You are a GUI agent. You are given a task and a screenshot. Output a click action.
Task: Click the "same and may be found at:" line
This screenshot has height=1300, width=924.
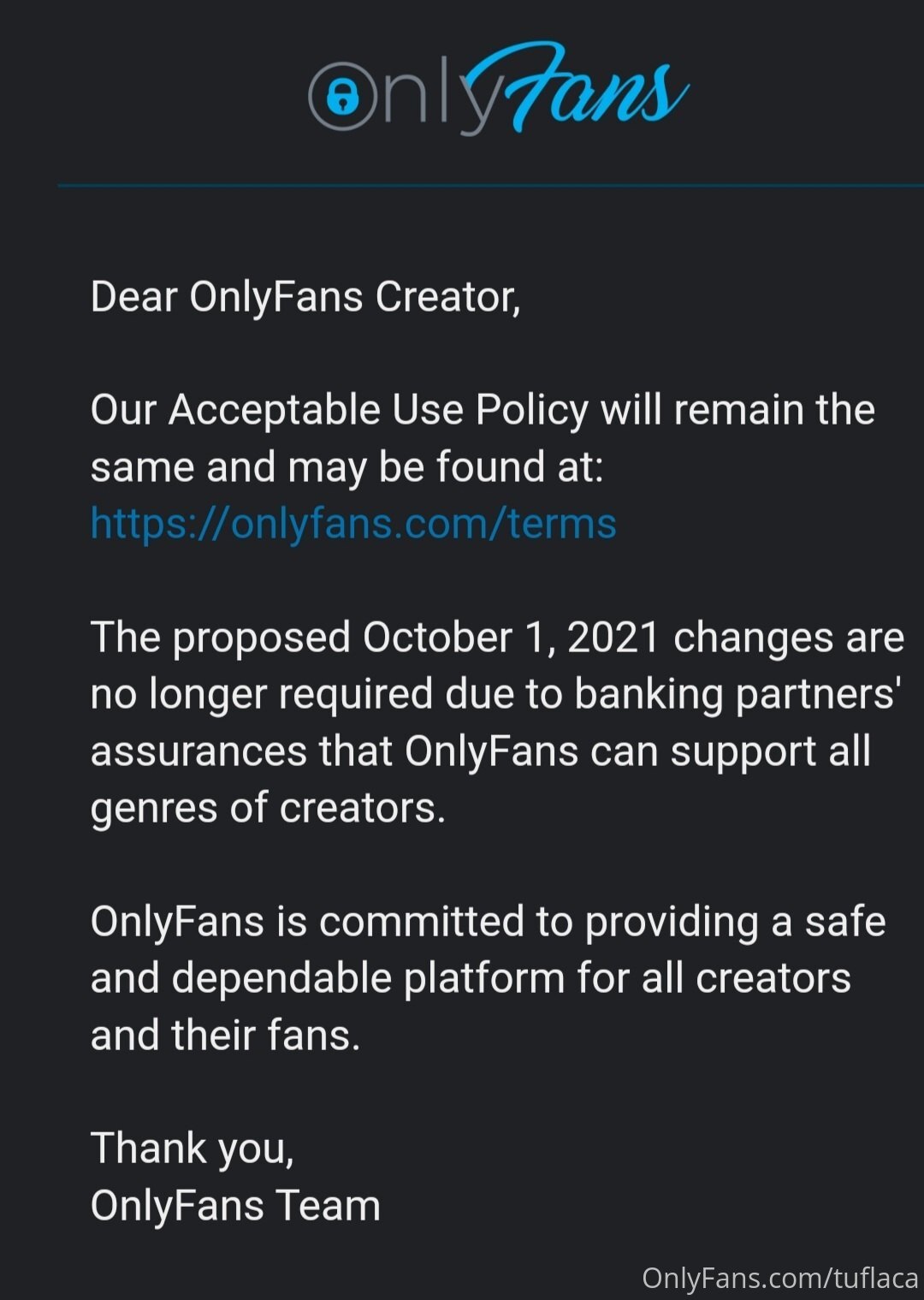click(347, 467)
